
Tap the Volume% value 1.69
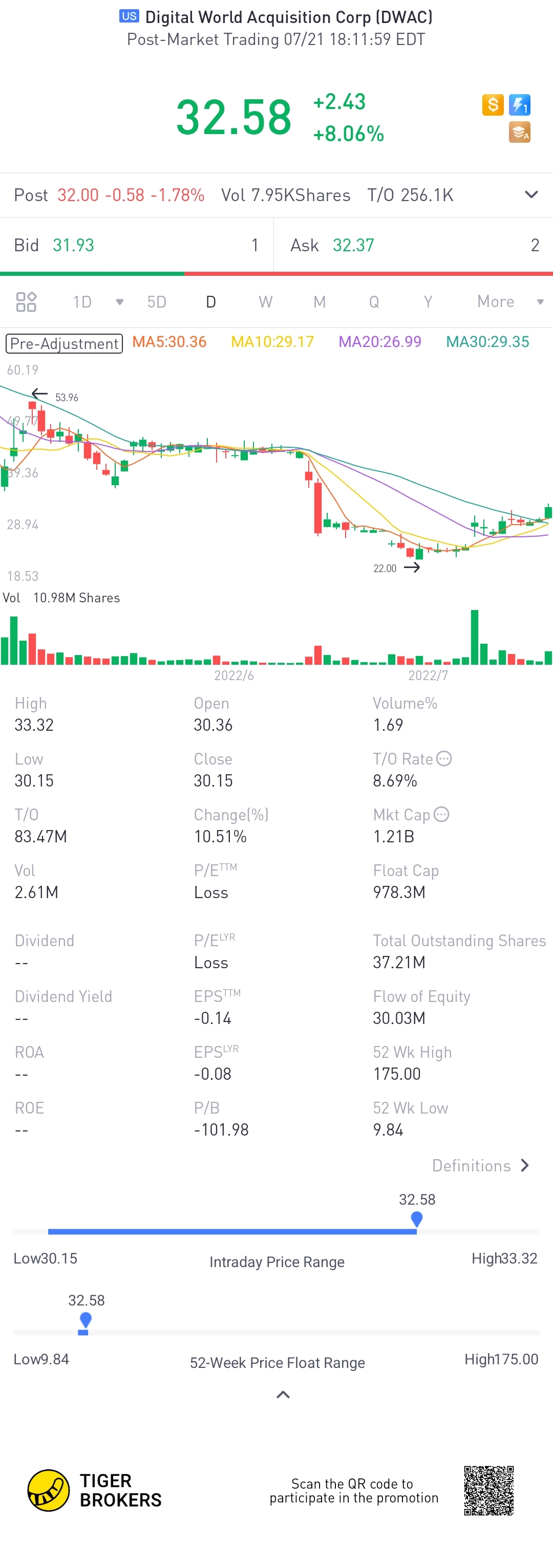[388, 725]
